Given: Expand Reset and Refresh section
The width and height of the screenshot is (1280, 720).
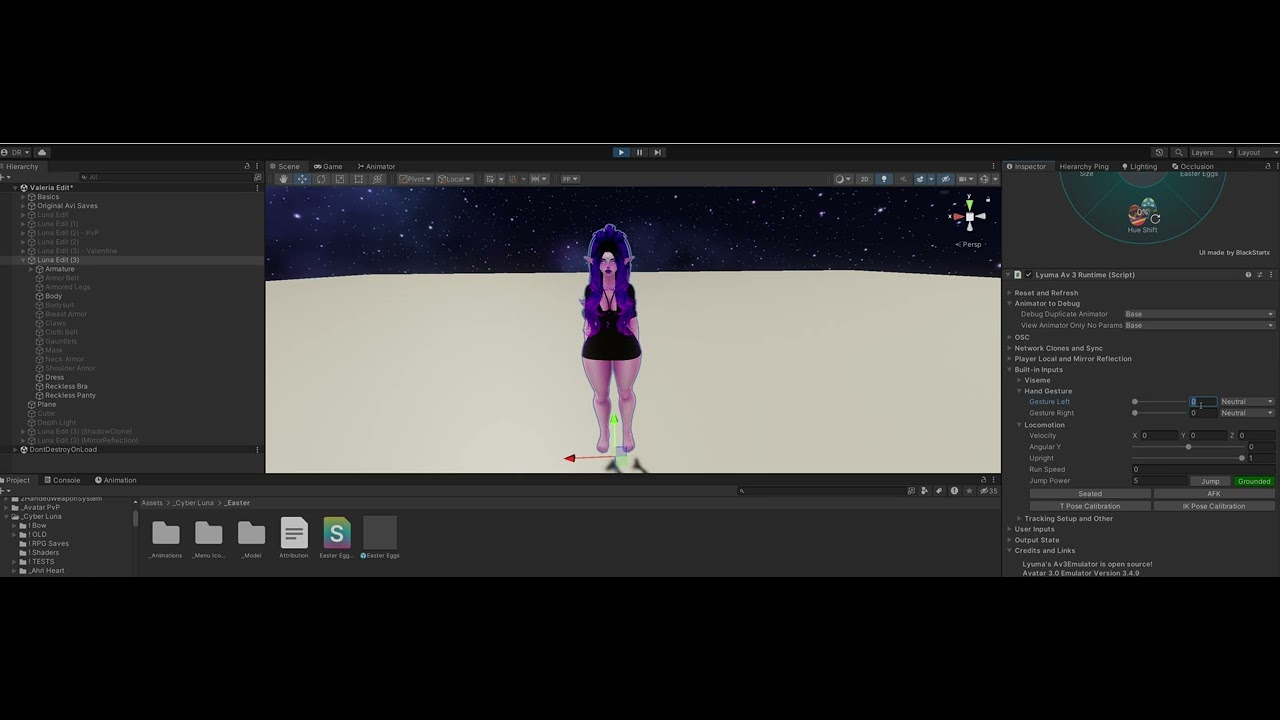Looking at the screenshot, I should point(1010,293).
